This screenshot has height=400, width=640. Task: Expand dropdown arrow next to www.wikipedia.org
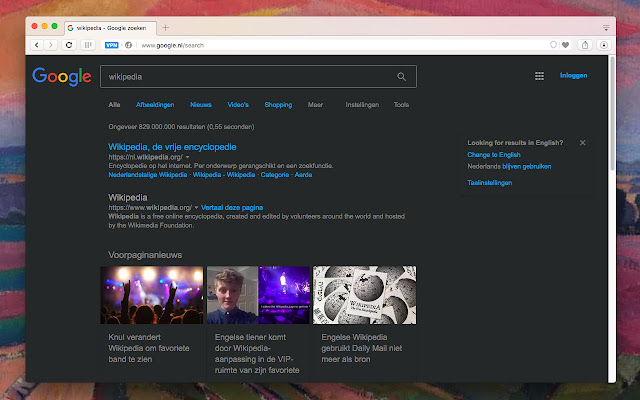pos(196,208)
